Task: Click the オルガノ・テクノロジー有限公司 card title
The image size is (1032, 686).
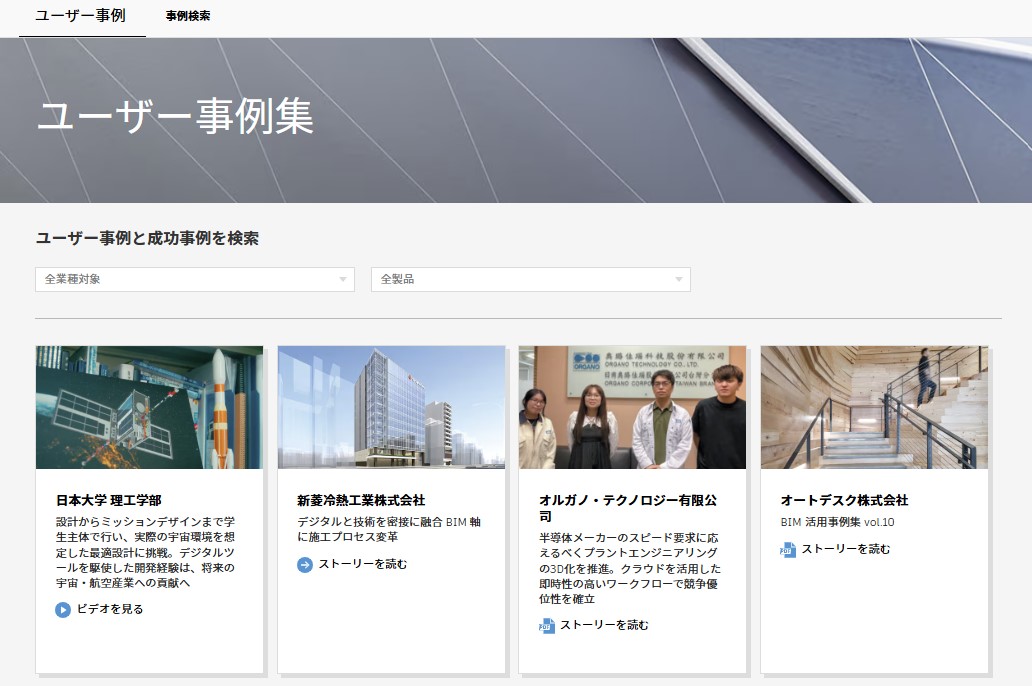Action: click(x=628, y=508)
